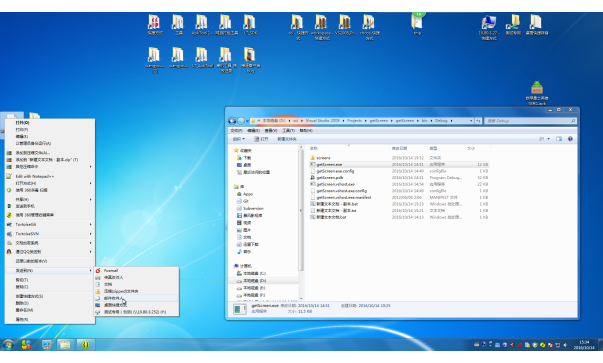Click the workspace shortcut folder on desktop
This screenshot has height=363, width=603.
tap(321, 27)
